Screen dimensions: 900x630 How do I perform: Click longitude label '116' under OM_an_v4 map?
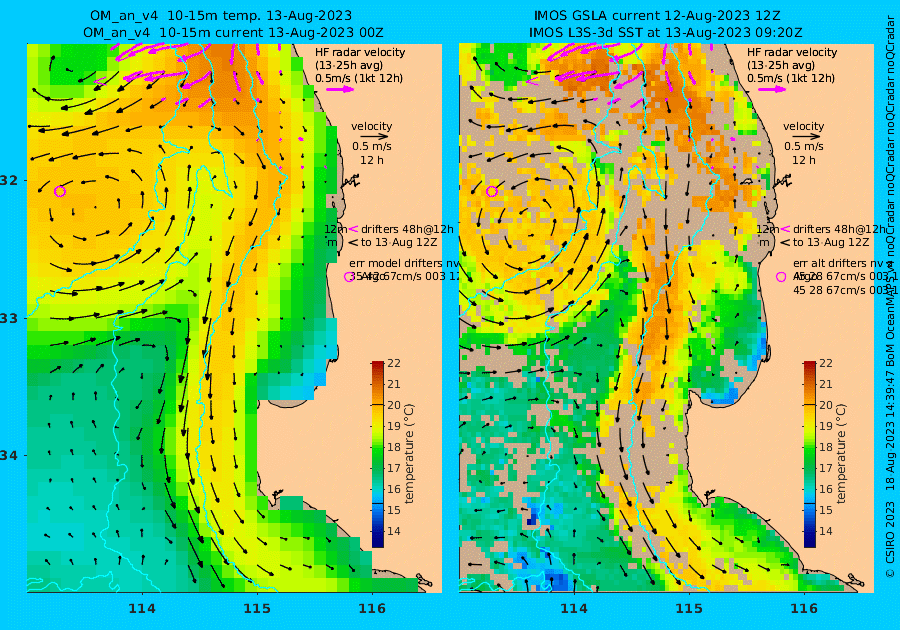372,609
